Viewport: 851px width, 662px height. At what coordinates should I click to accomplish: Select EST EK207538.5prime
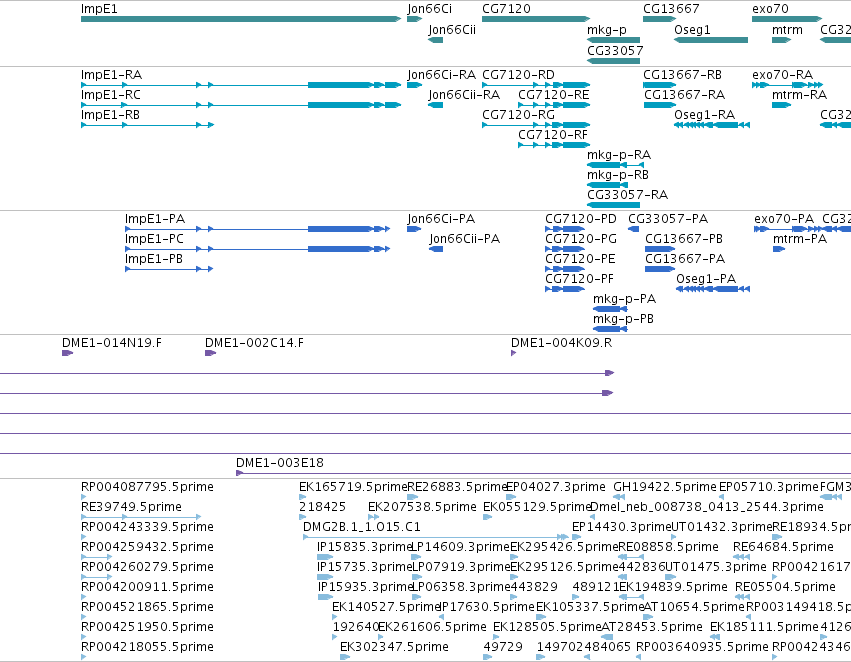(371, 517)
